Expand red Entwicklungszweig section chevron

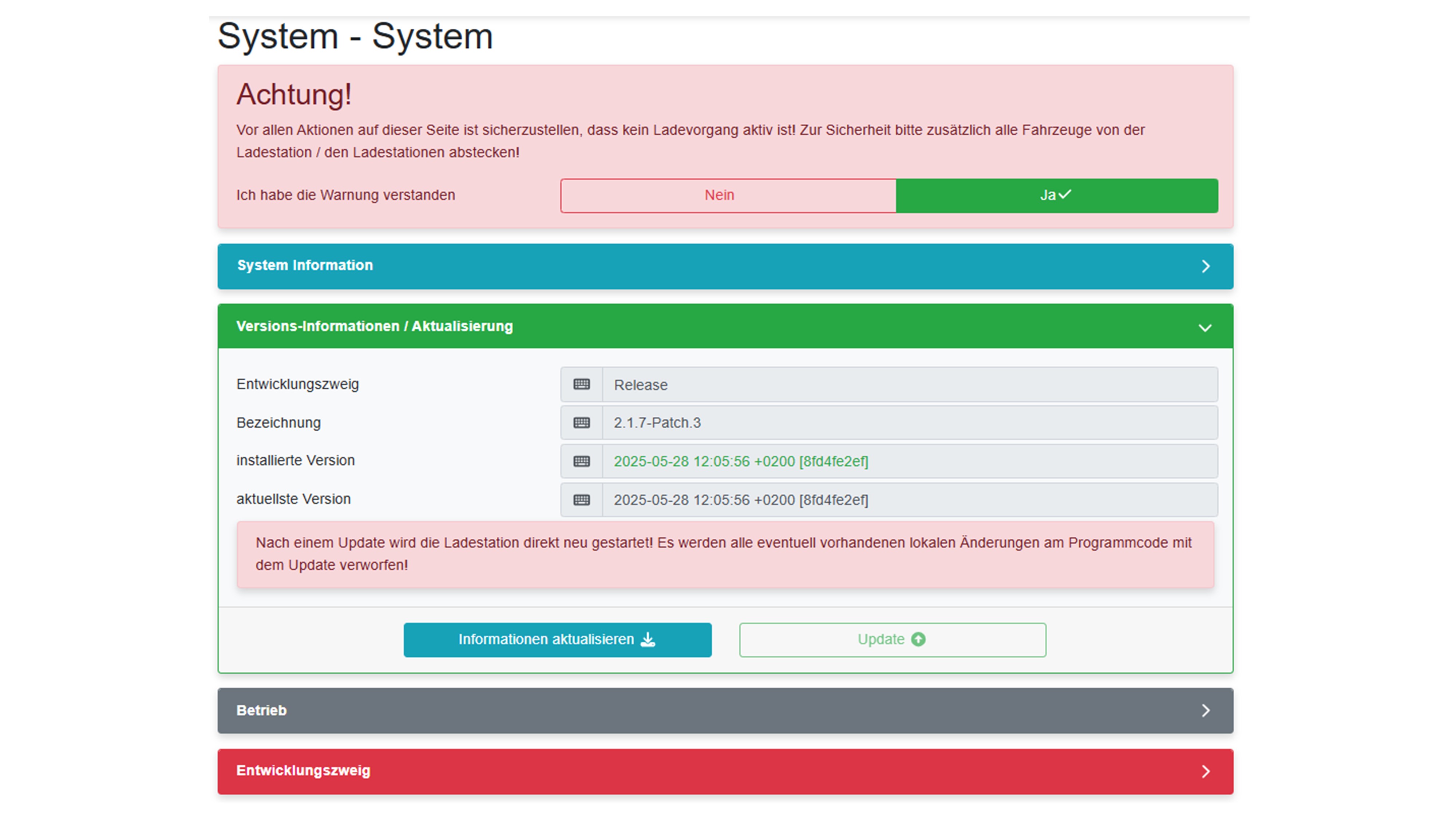pyautogui.click(x=1205, y=772)
